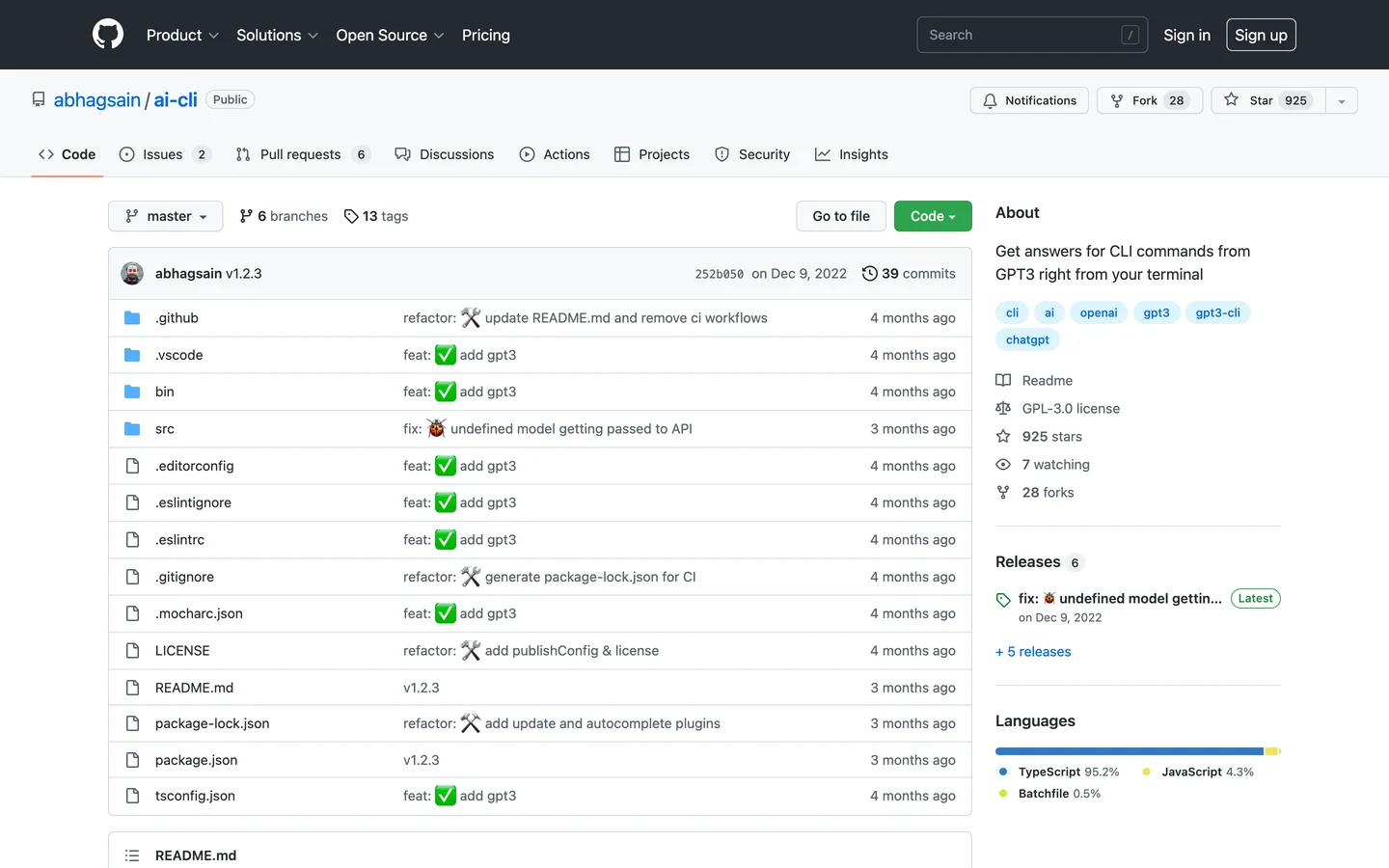Select the Code tab
The width and height of the screenshot is (1389, 868).
68,154
